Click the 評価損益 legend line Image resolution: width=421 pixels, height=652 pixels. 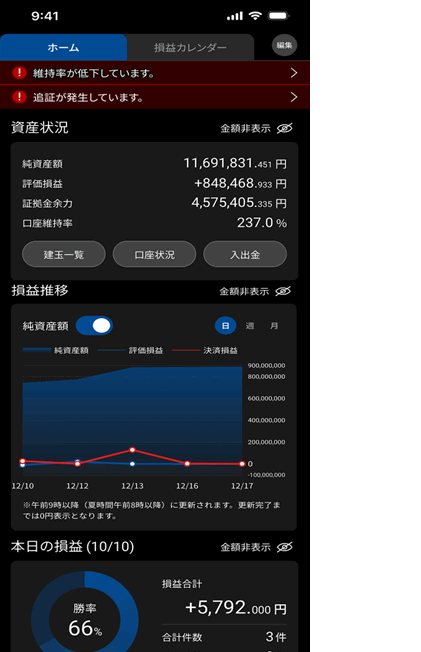(111, 350)
